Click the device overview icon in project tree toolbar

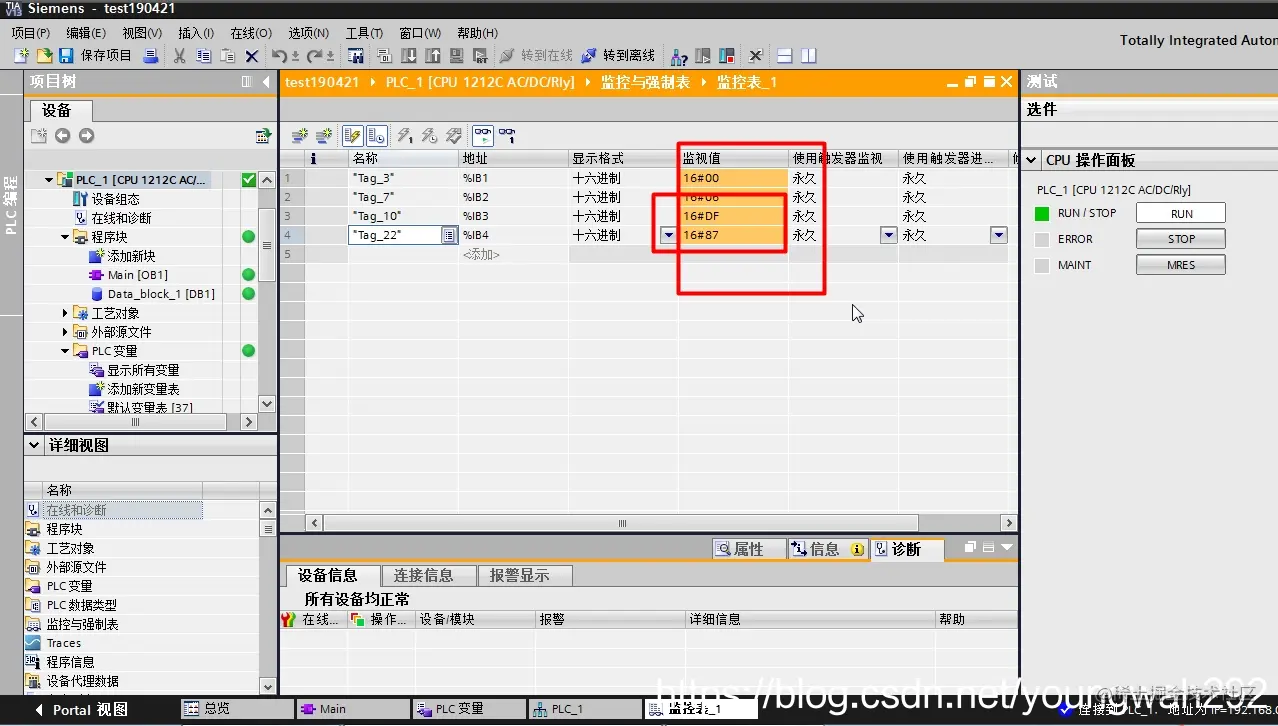pos(263,135)
